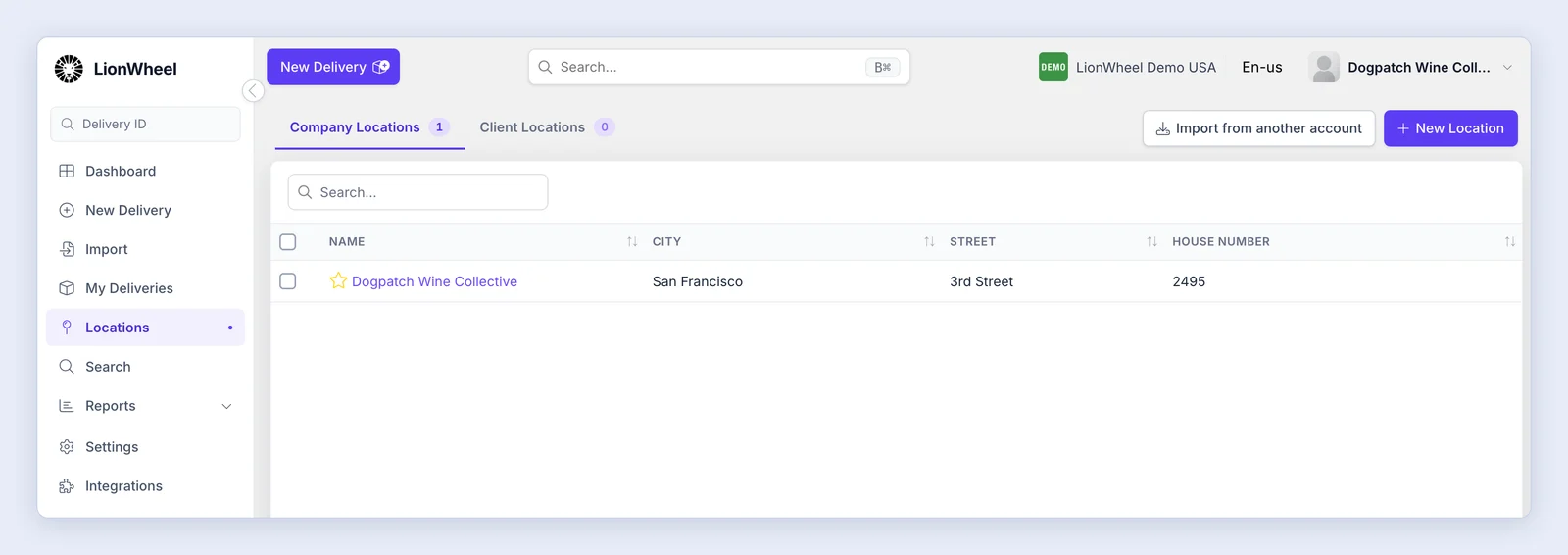Open Dashboard from sidebar
Screen dimensions: 1568x555
[145, 171]
